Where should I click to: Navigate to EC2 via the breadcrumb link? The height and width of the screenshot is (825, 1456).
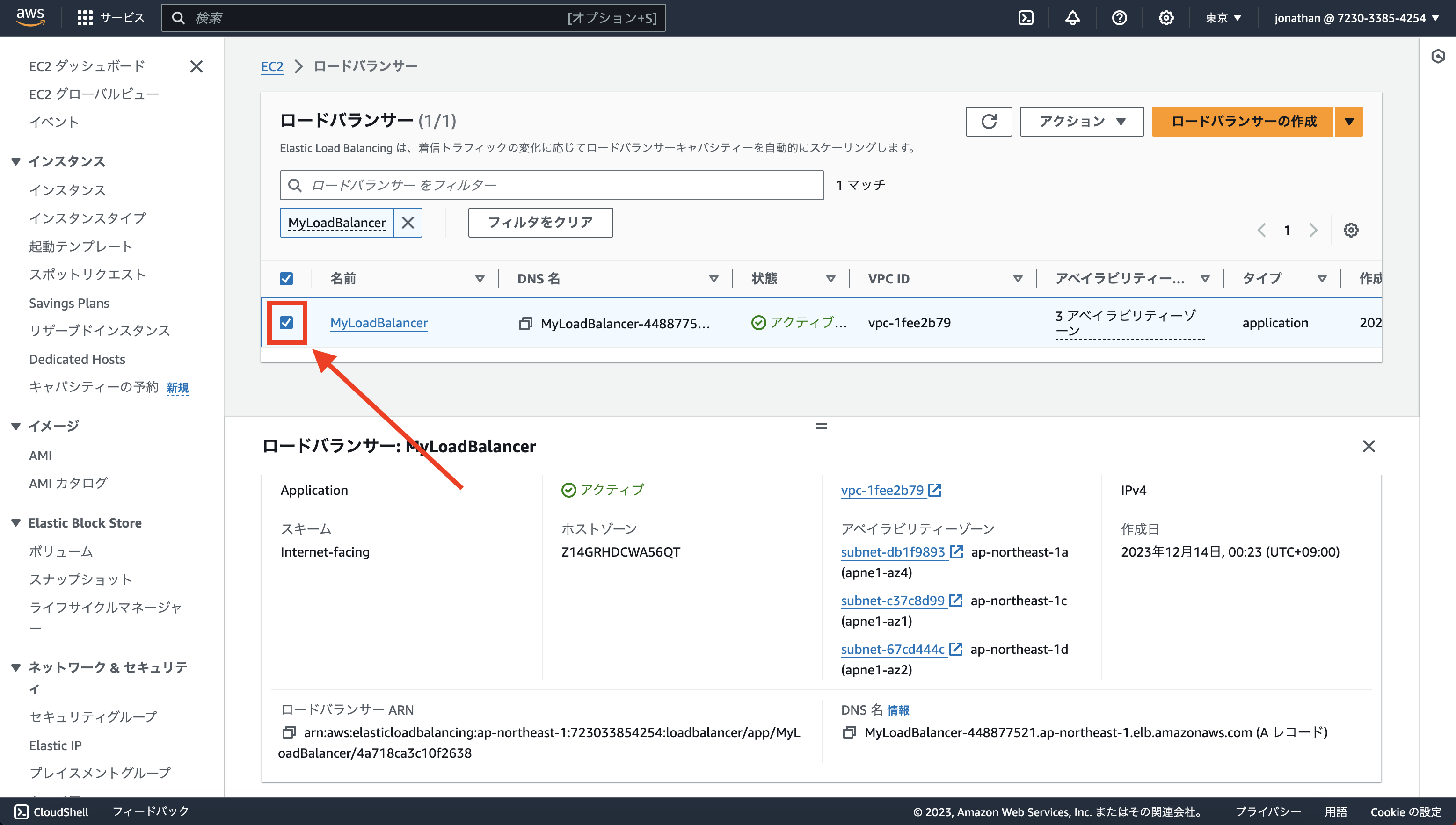tap(273, 66)
